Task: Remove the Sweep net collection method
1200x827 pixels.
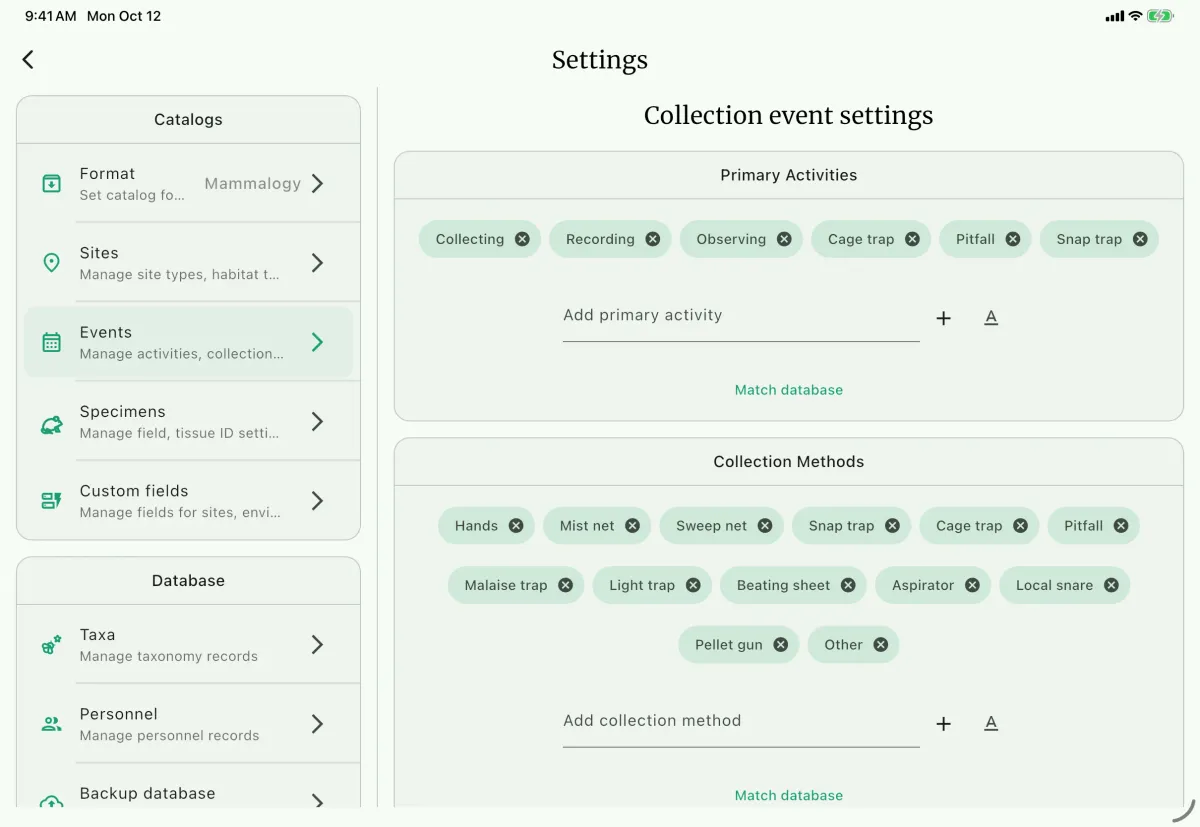Action: coord(765,526)
